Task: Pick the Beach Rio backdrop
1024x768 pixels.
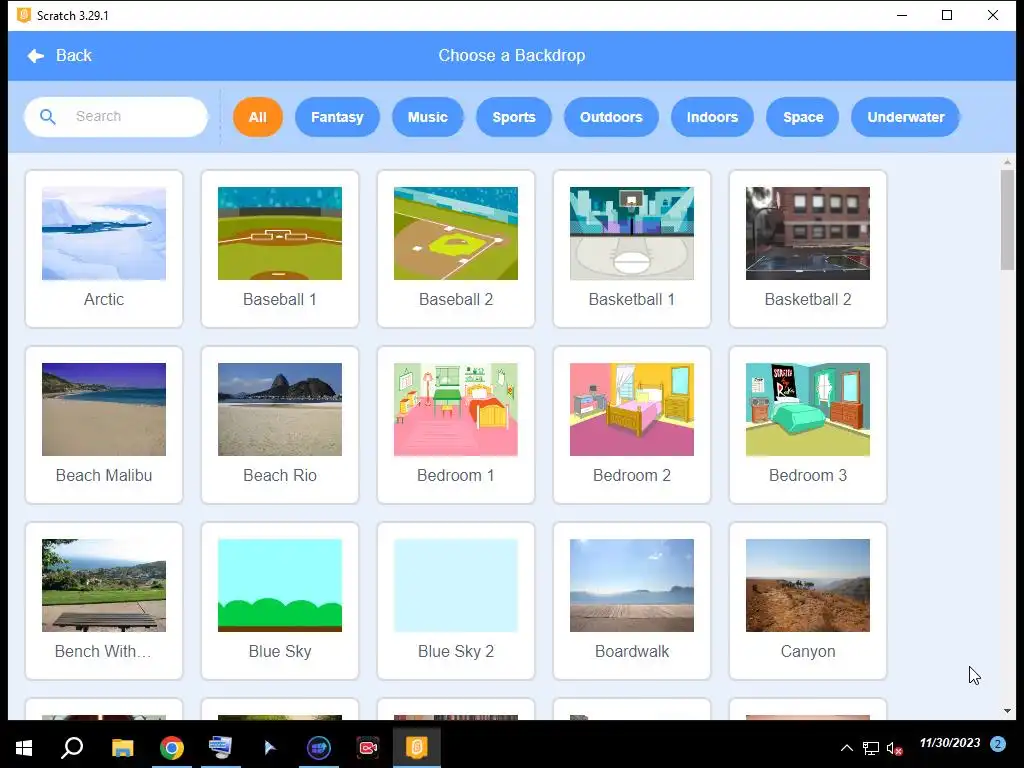Action: coord(280,425)
